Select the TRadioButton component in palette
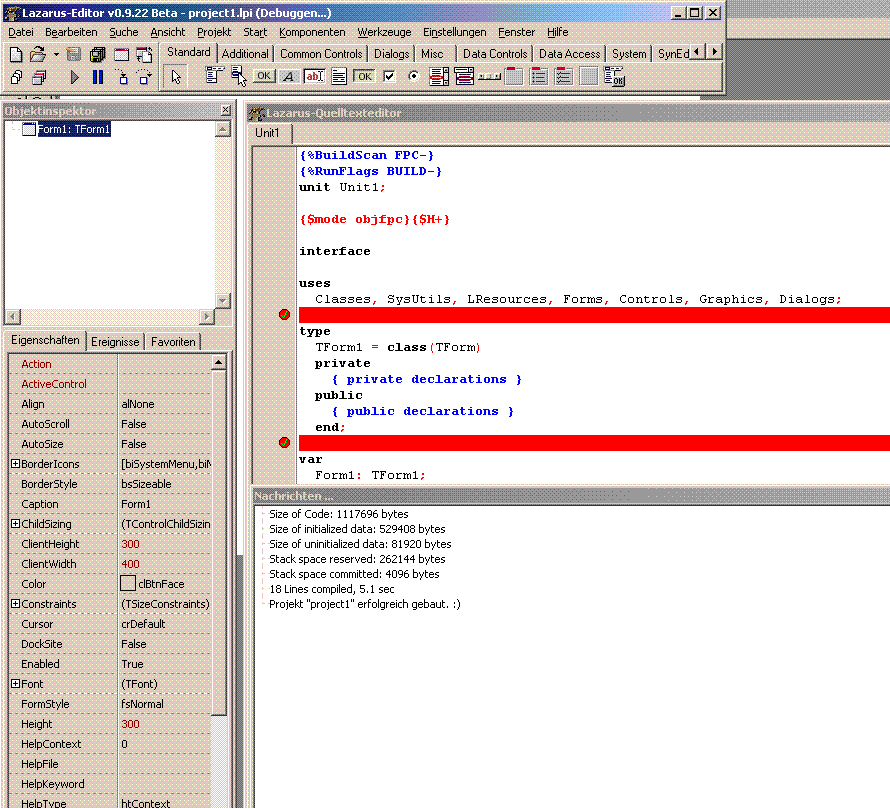Viewport: 890px width, 808px height. coord(414,76)
